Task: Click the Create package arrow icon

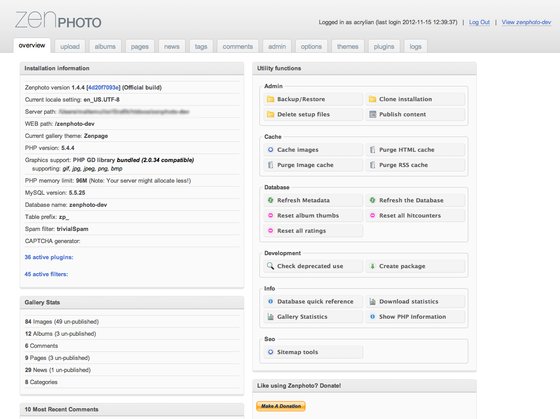Action: click(372, 266)
